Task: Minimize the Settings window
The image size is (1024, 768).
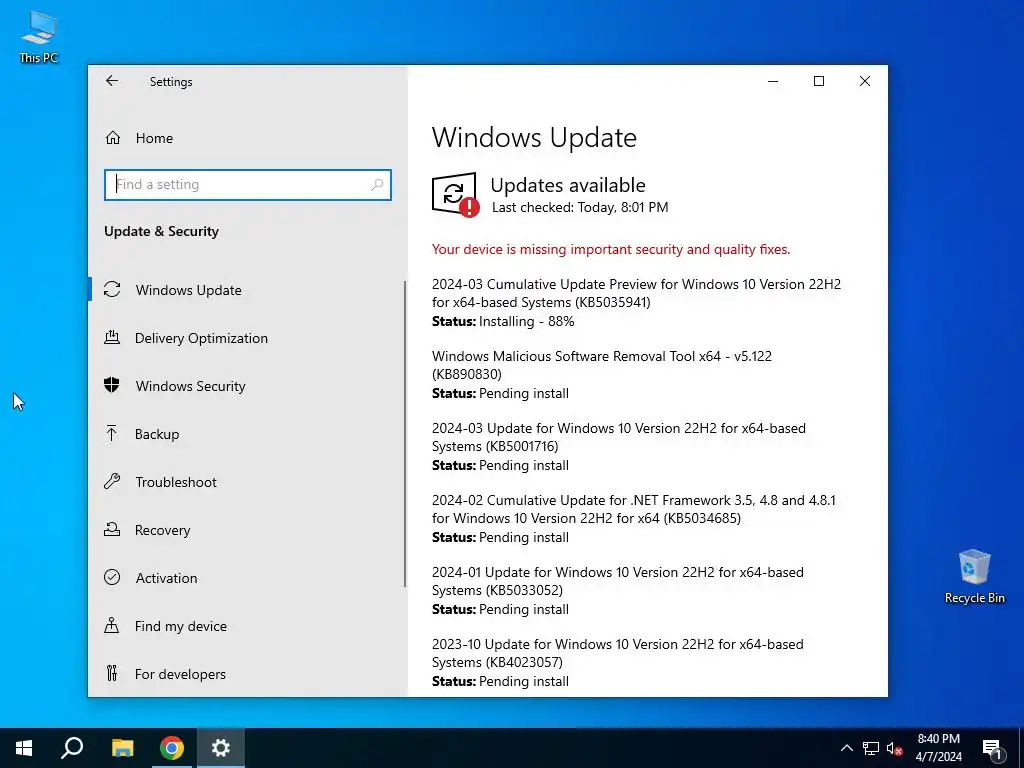Action: [773, 81]
